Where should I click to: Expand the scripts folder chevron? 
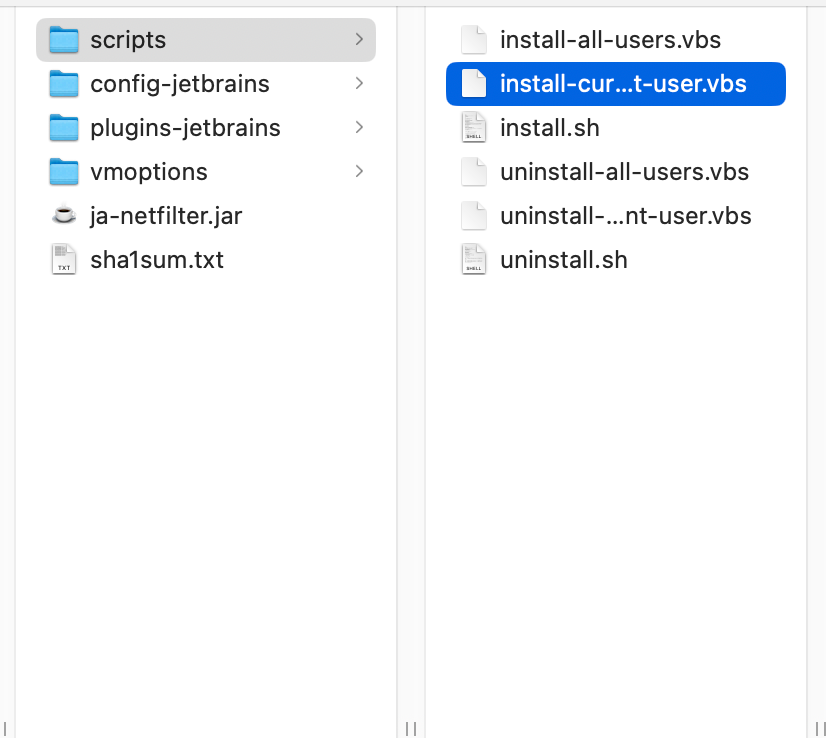click(x=359, y=40)
